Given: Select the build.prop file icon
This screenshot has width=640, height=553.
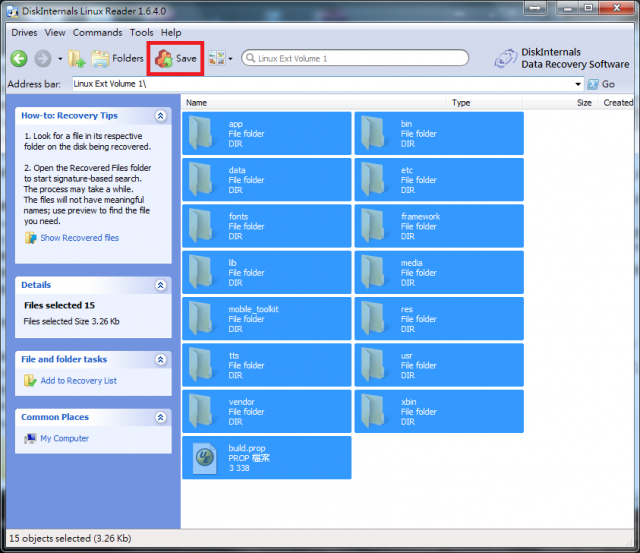Looking at the screenshot, I should (204, 458).
